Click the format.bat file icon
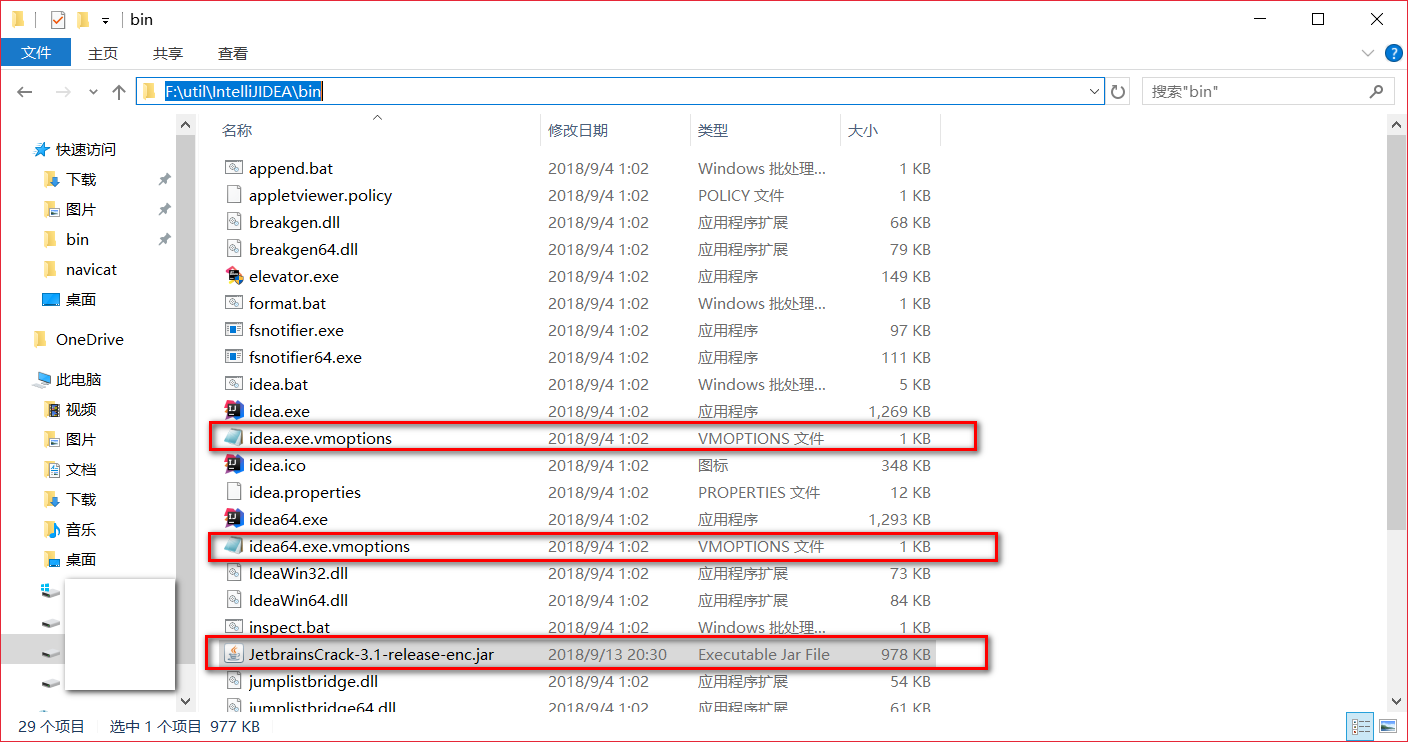1408x742 pixels. click(234, 303)
